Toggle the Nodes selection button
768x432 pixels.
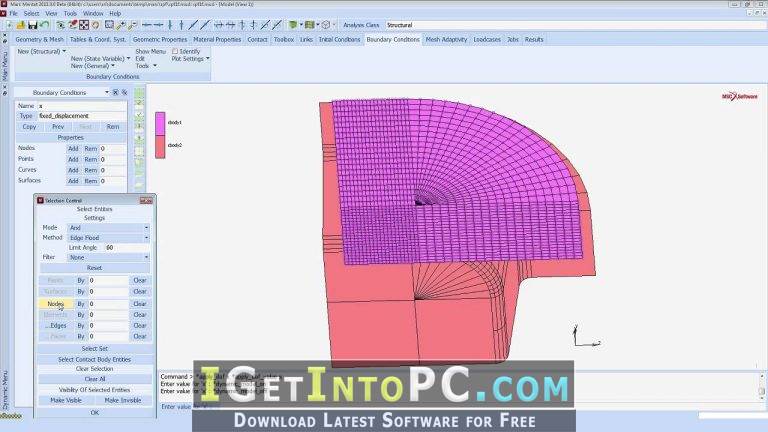[x=55, y=304]
